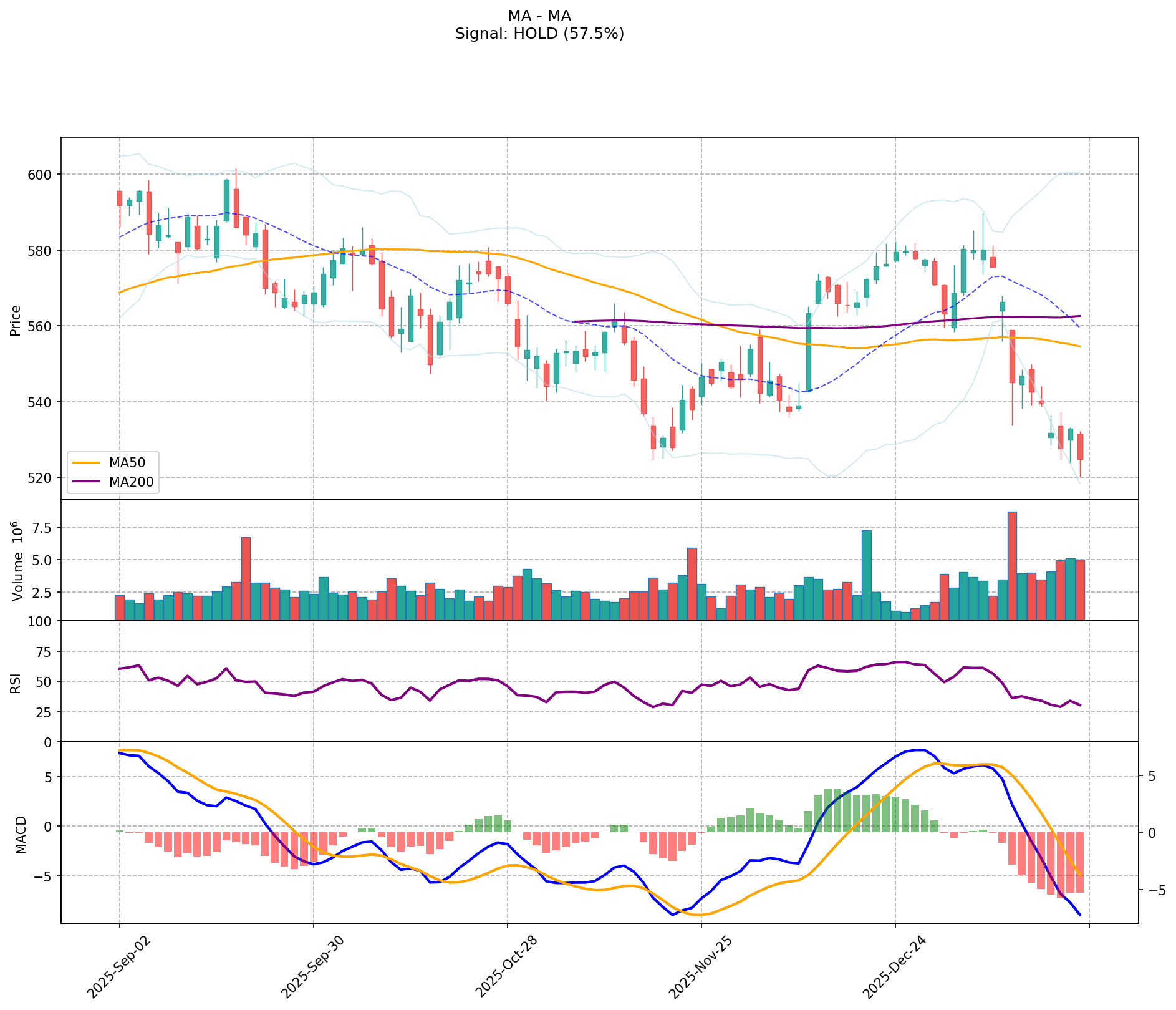1176x1010 pixels.
Task: Click the chart title "MA - MA"
Action: click(x=539, y=16)
